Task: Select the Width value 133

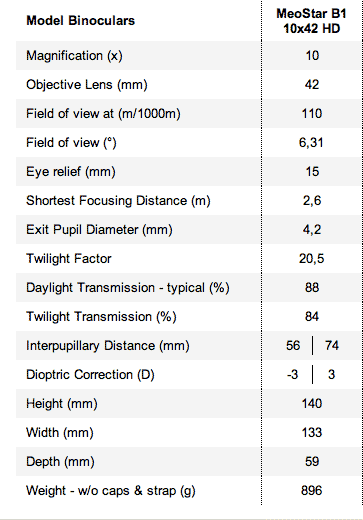Action: click(x=312, y=433)
